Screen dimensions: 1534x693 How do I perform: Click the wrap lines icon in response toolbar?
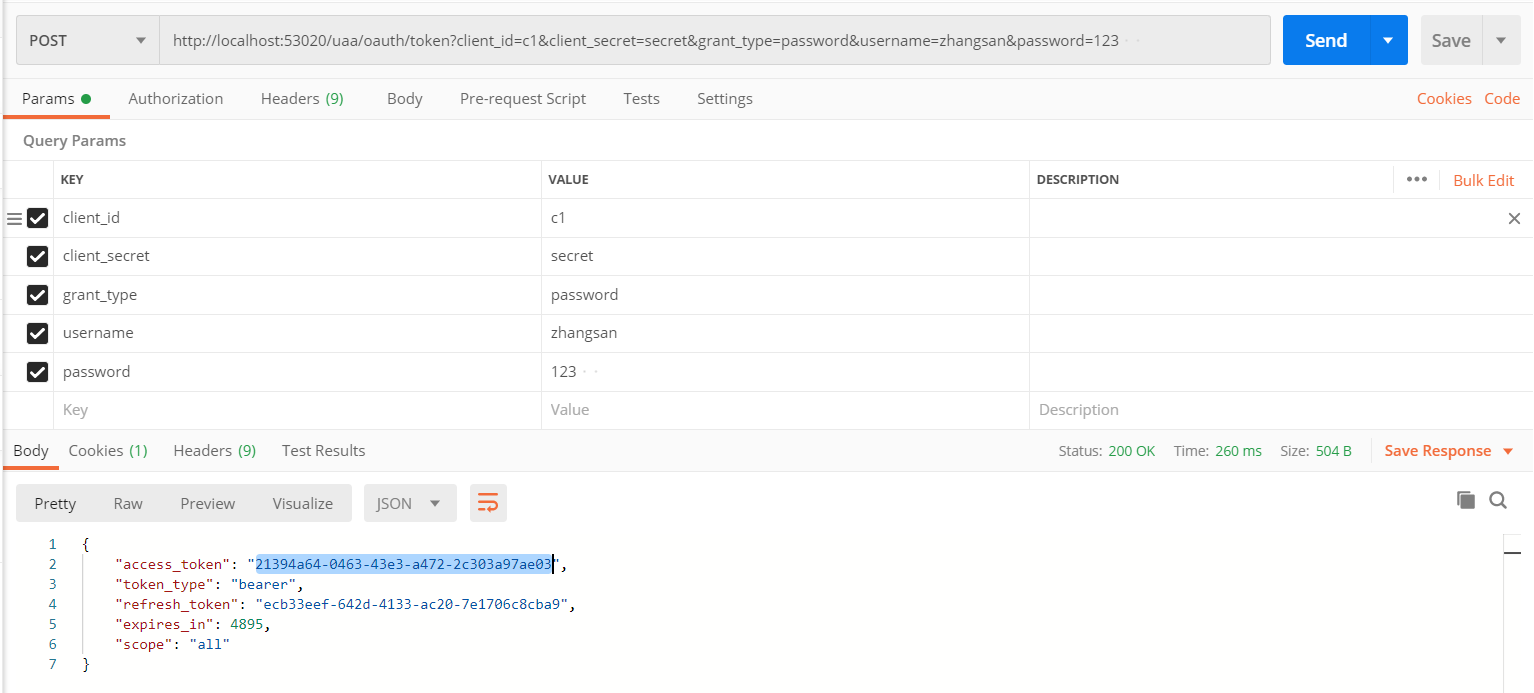click(488, 503)
